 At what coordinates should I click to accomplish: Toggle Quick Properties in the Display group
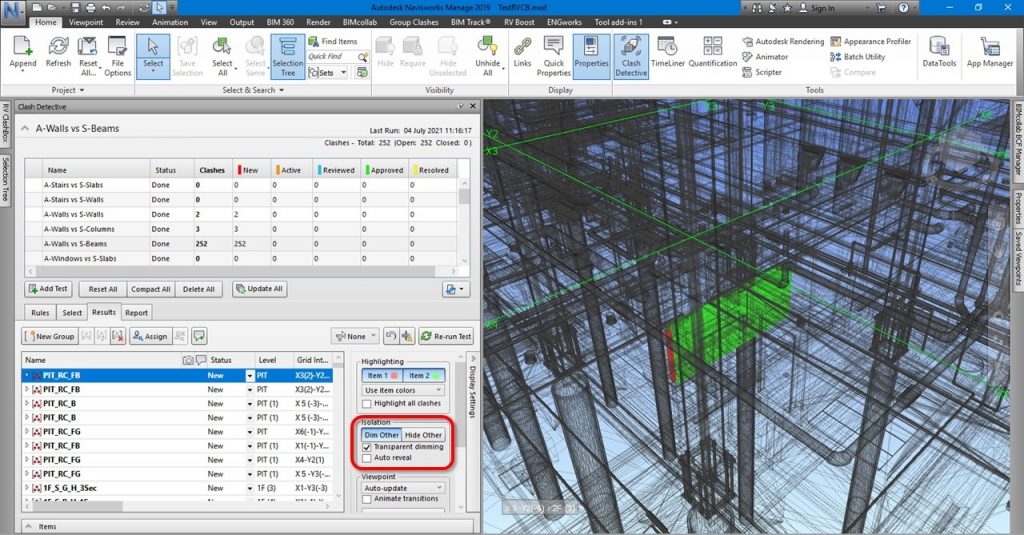pos(554,56)
